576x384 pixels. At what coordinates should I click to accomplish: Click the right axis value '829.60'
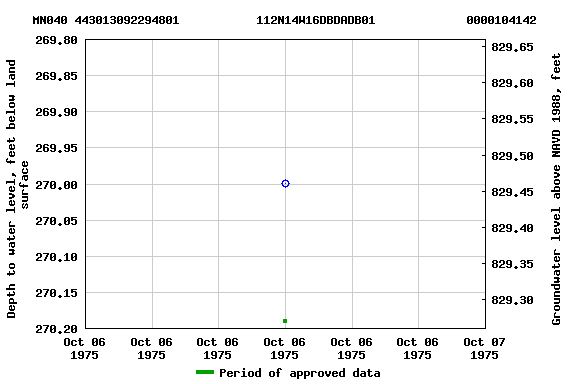click(x=512, y=83)
